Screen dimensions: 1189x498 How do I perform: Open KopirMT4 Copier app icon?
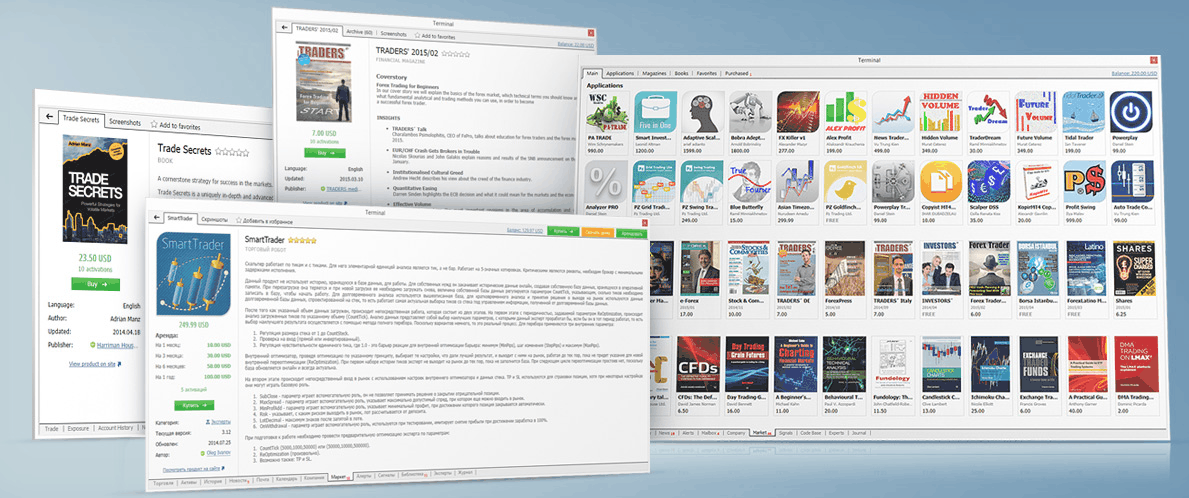(1036, 180)
